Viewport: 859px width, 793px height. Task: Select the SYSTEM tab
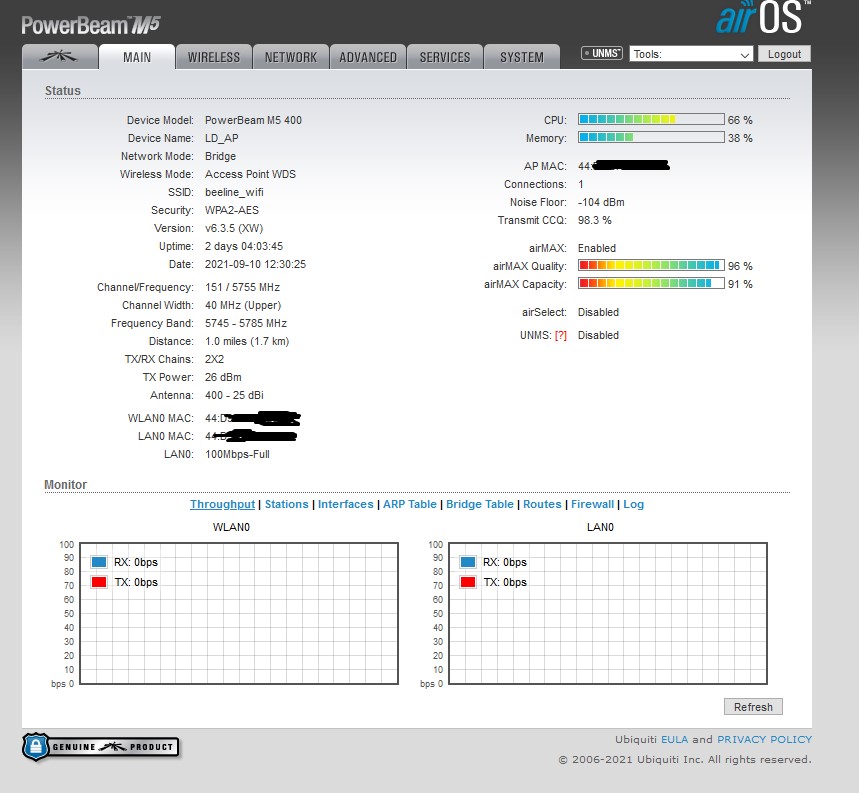(x=522, y=57)
